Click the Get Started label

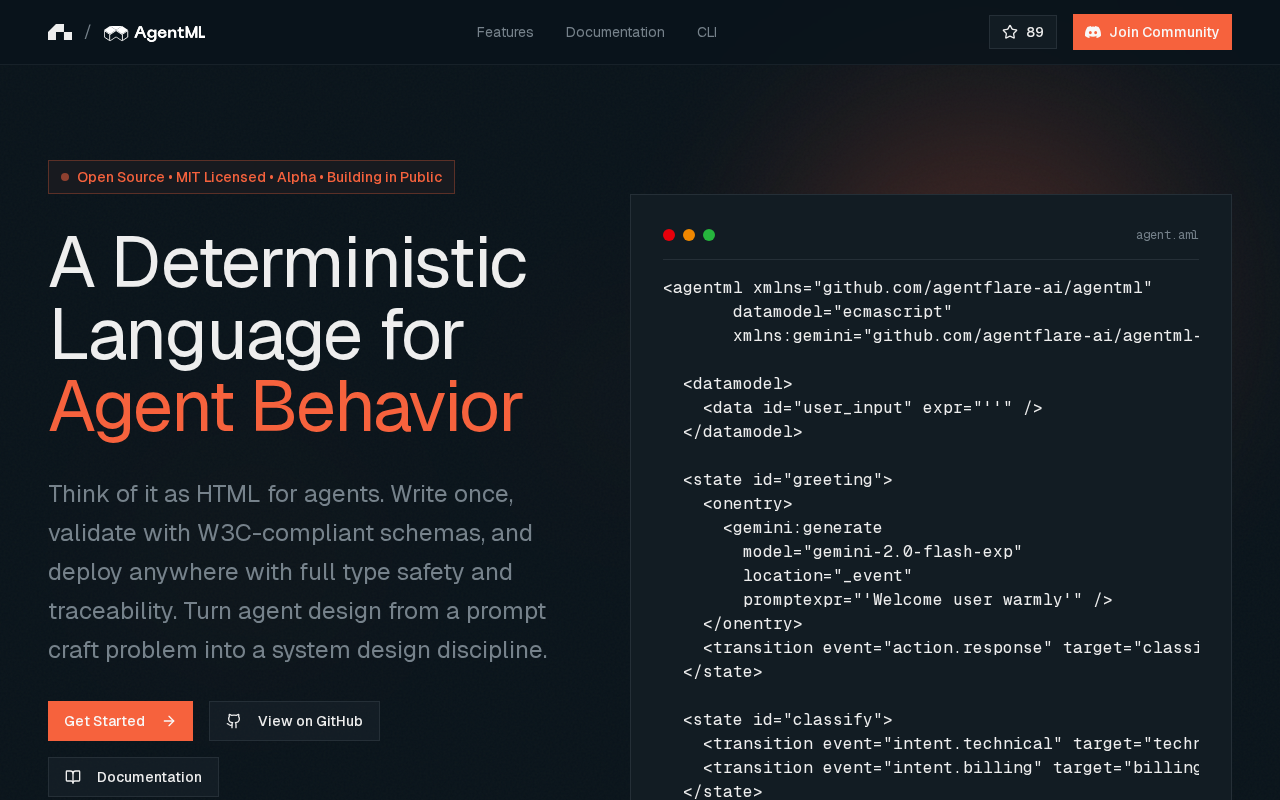104,721
